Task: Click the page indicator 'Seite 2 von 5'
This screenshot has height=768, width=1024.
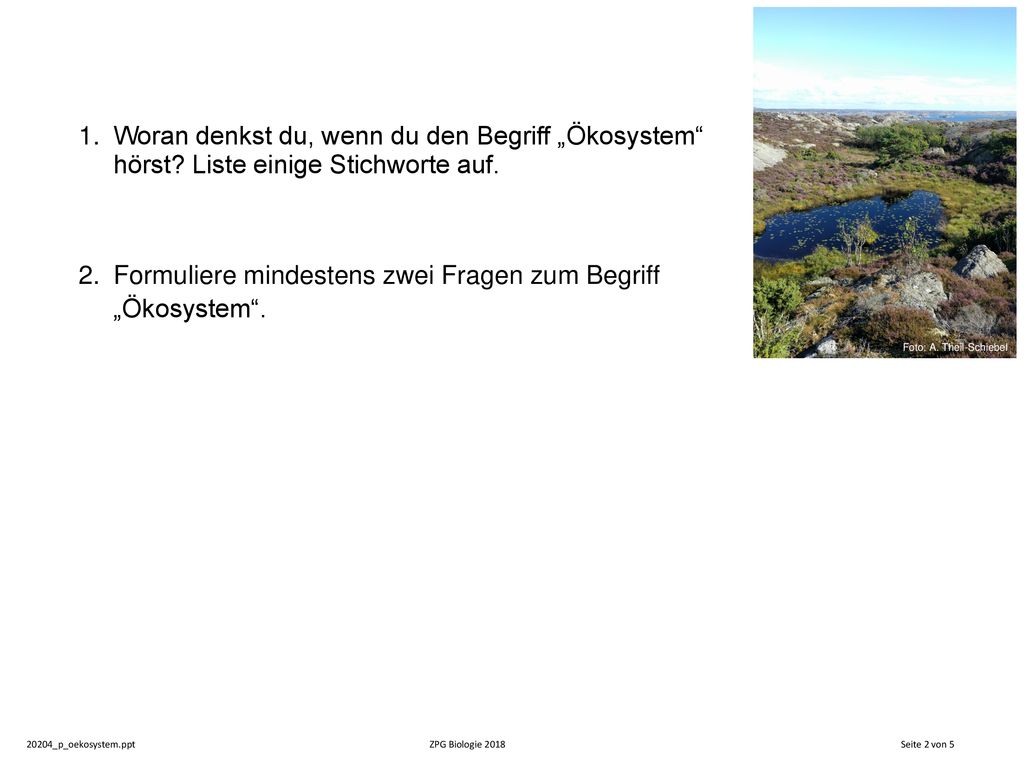Action: (x=927, y=744)
